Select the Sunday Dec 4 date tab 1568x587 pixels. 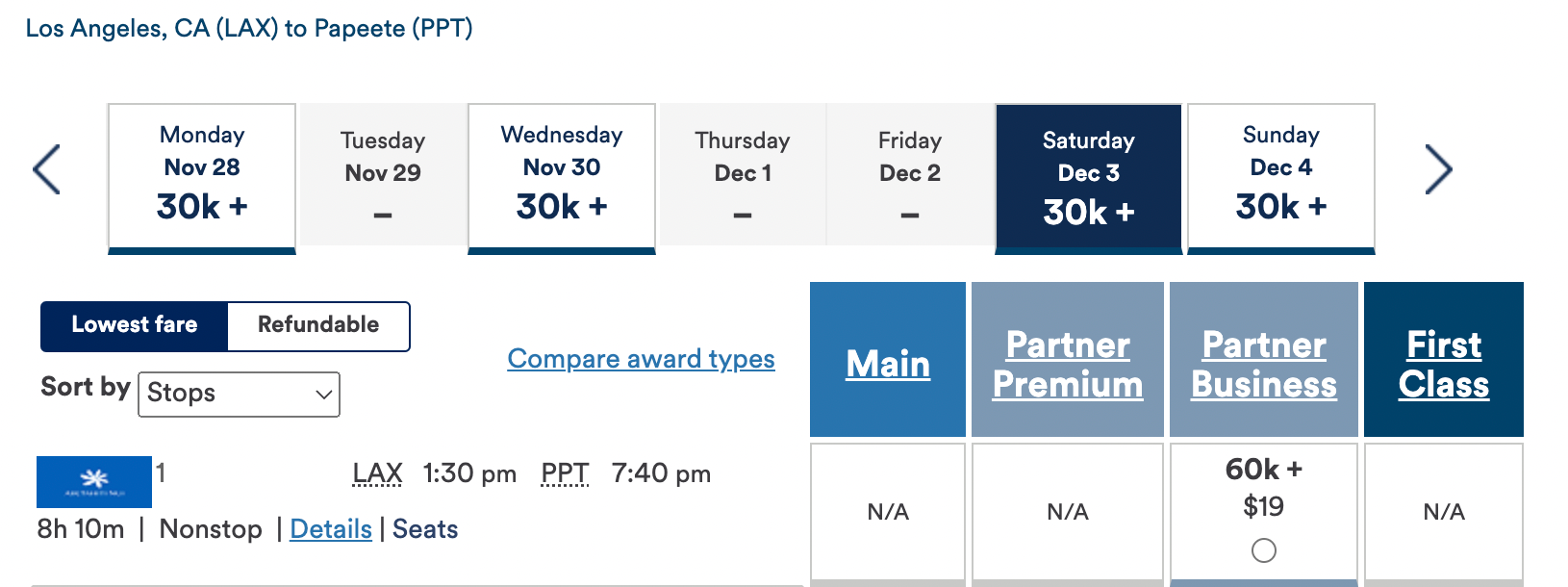1280,176
